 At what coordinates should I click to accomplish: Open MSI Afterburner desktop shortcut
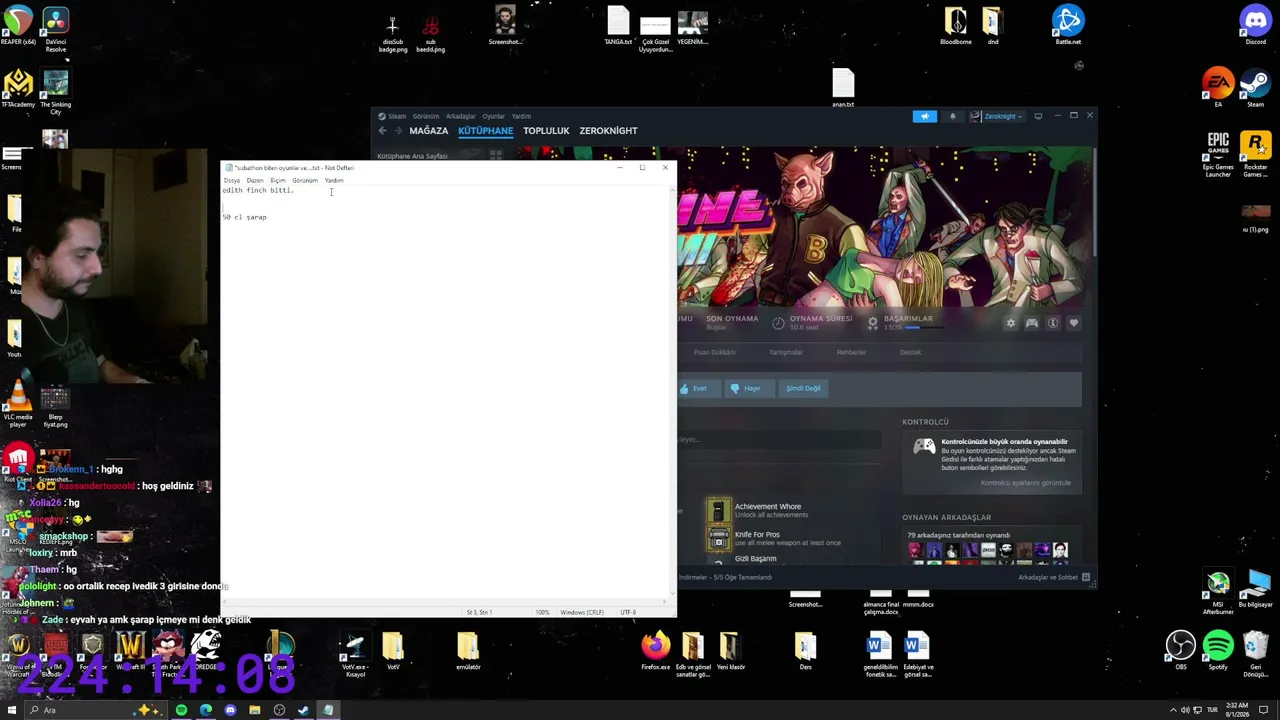[1218, 592]
